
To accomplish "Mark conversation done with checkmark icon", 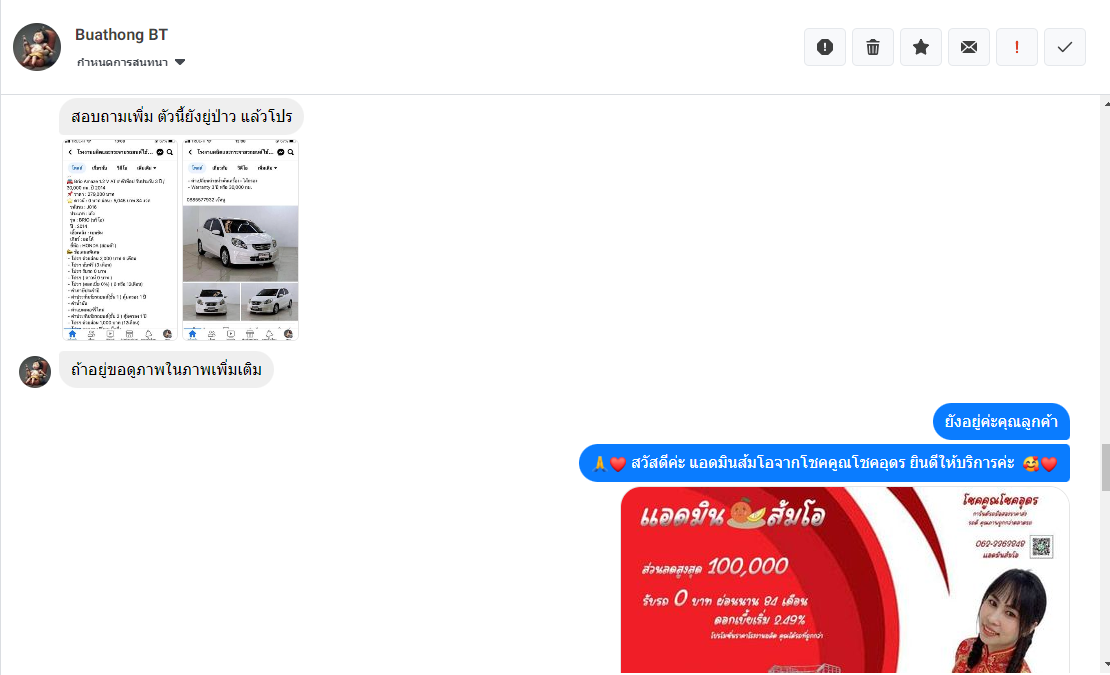I will click(1065, 47).
